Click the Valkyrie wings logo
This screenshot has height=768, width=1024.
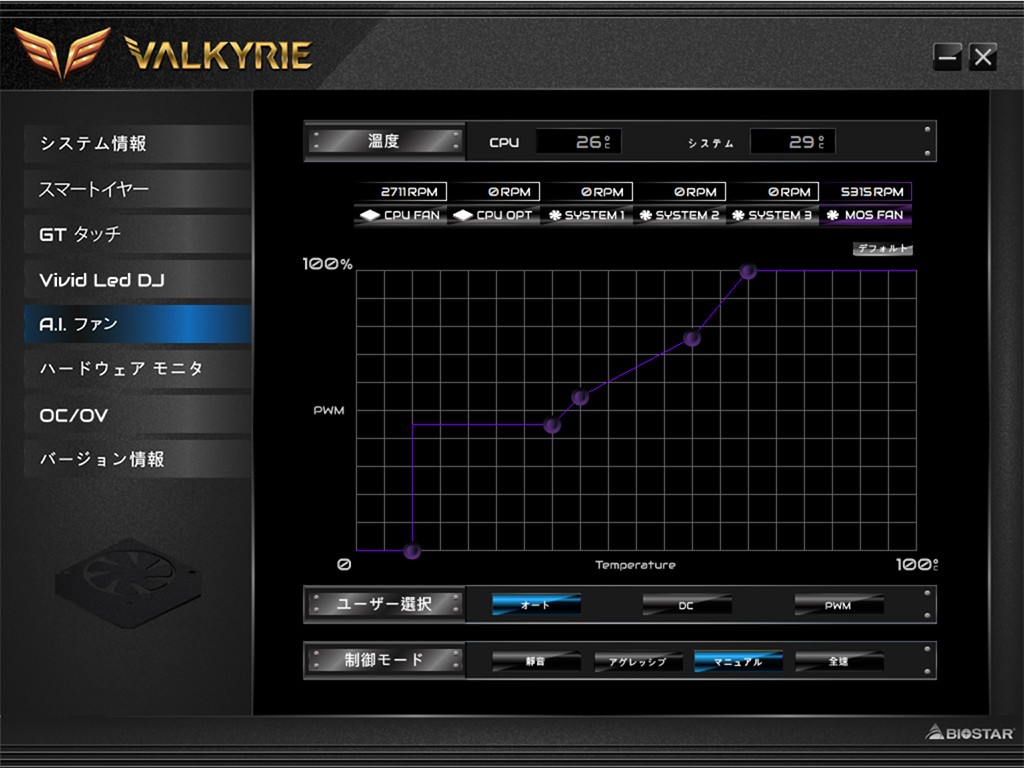click(x=63, y=51)
